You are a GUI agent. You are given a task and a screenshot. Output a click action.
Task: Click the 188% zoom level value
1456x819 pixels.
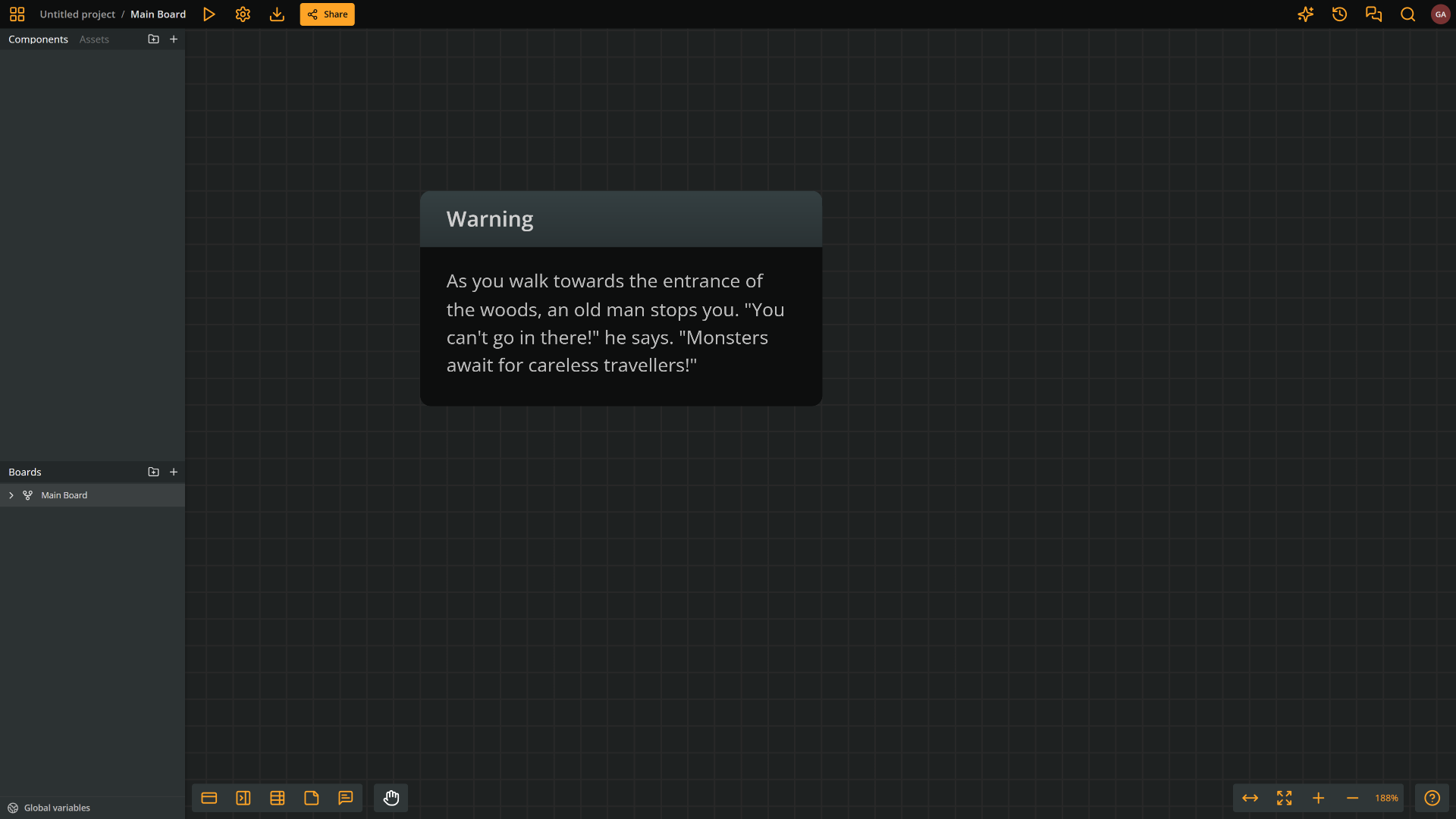click(1386, 798)
